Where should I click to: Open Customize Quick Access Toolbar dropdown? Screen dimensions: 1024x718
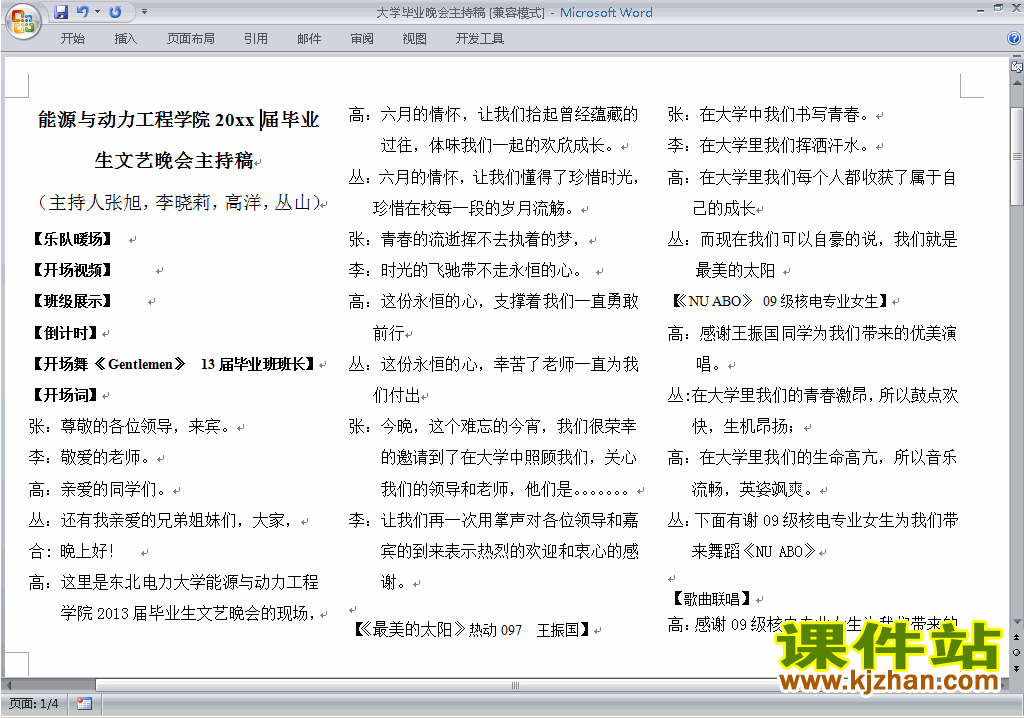144,12
